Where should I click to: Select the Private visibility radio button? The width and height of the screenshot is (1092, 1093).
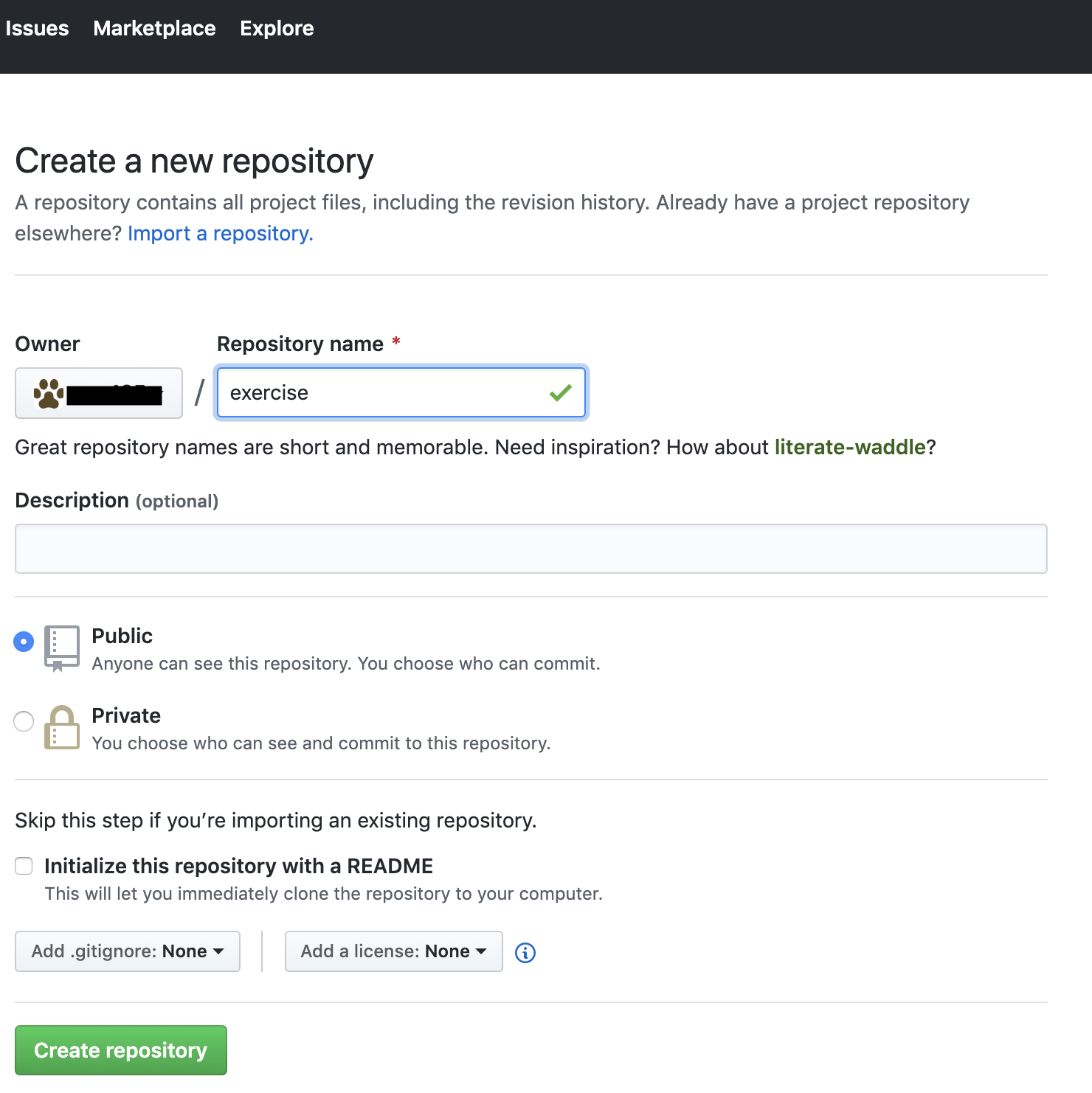(24, 721)
